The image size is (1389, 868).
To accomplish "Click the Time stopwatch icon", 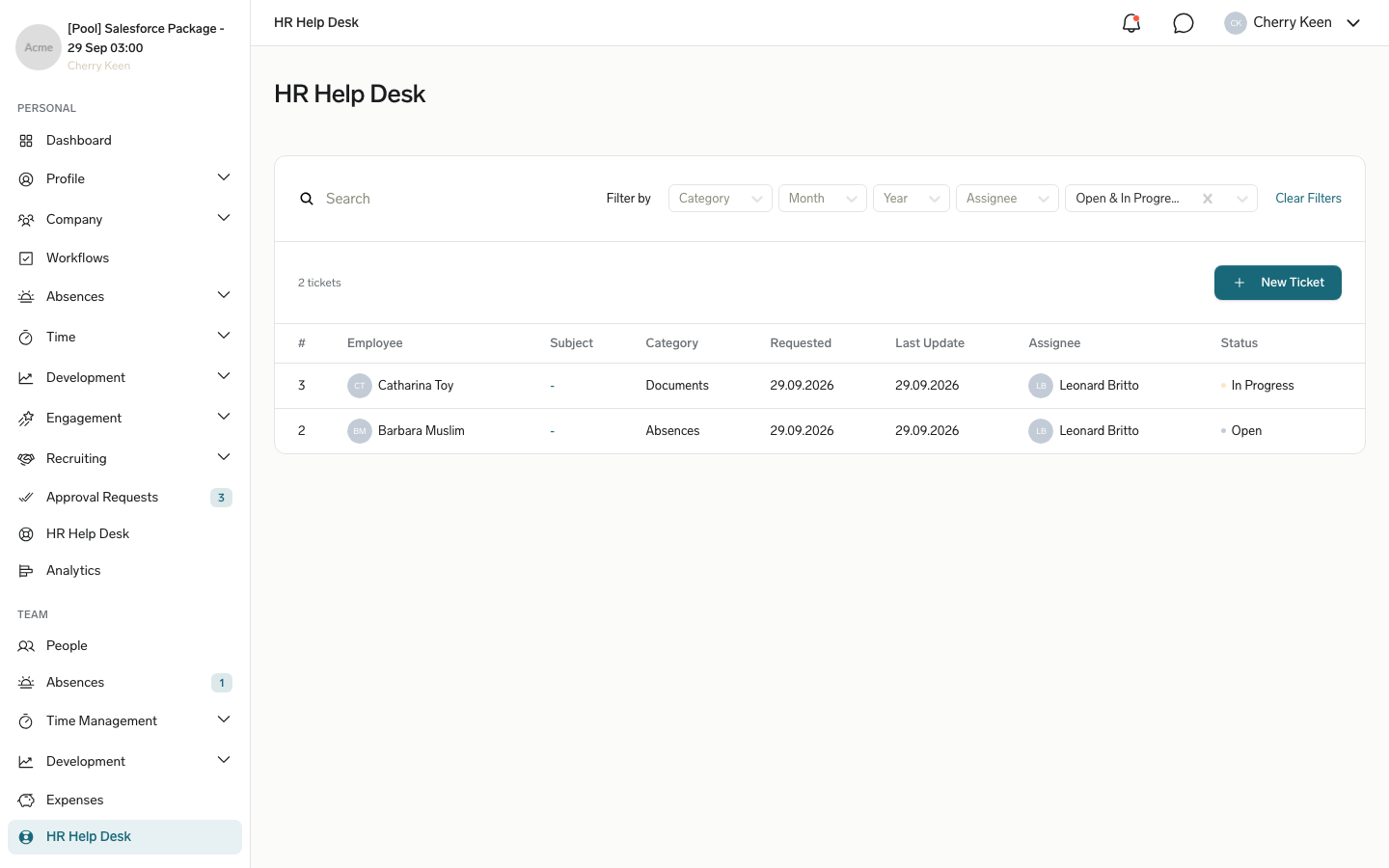I will 26,338.
